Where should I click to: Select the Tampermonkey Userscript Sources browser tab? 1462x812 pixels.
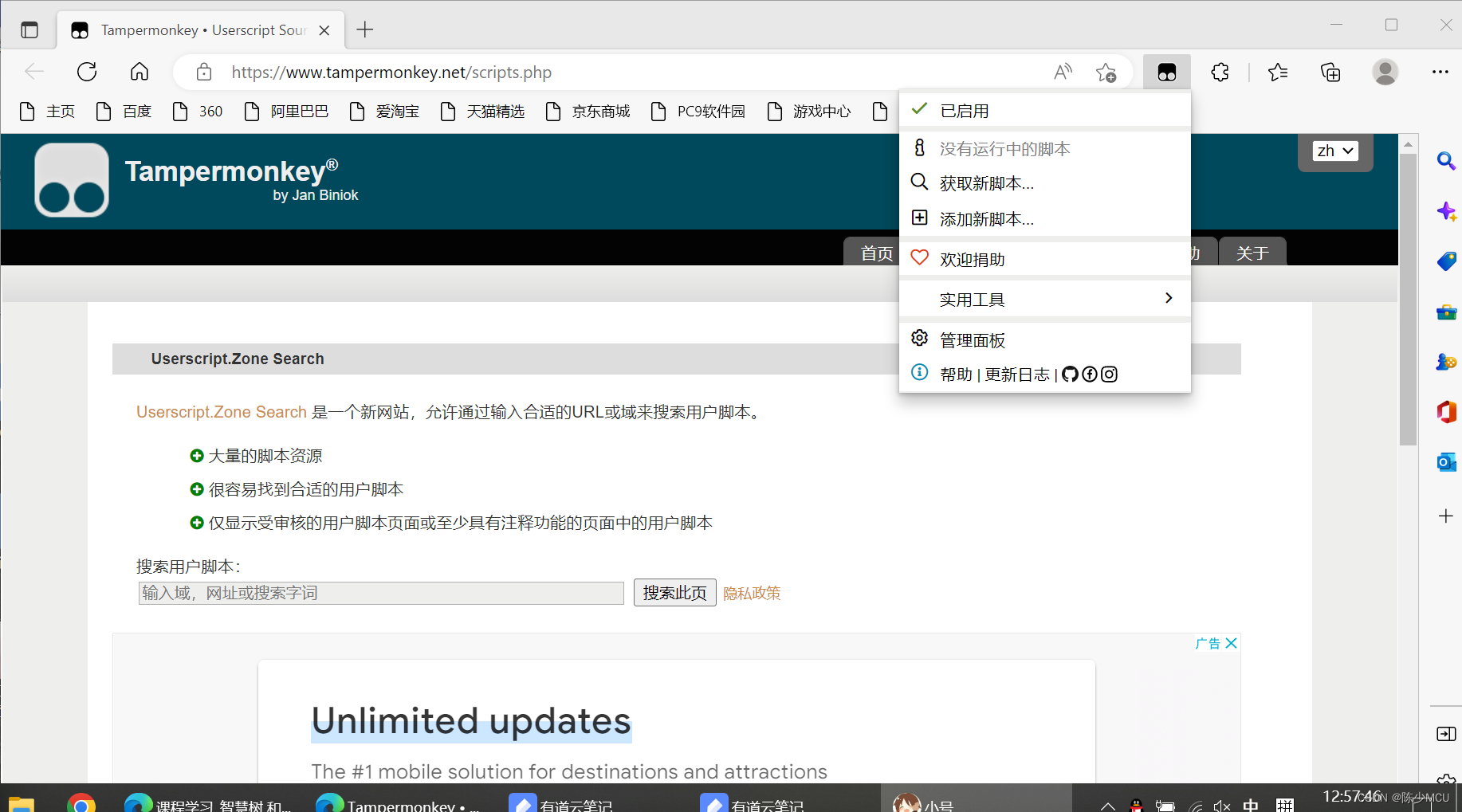201,30
